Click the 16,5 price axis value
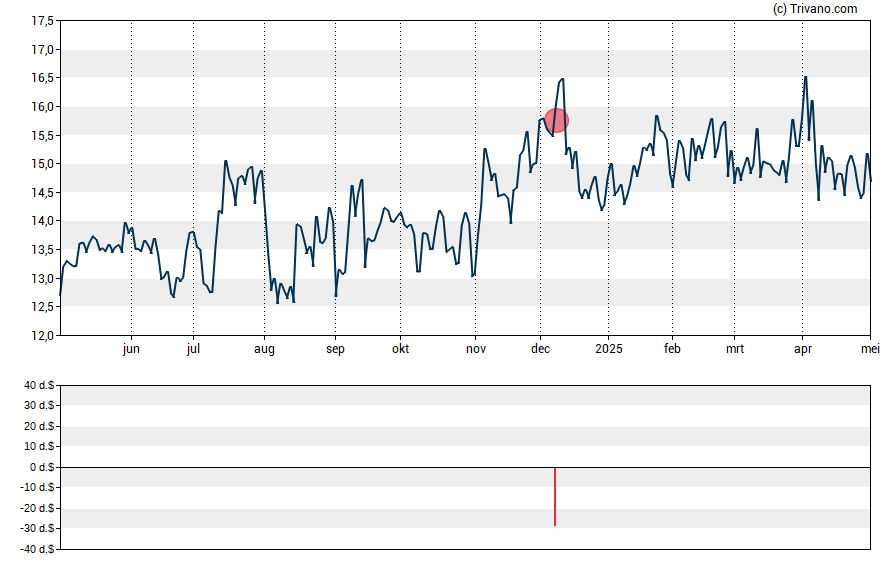The width and height of the screenshot is (888, 565). click(42, 78)
